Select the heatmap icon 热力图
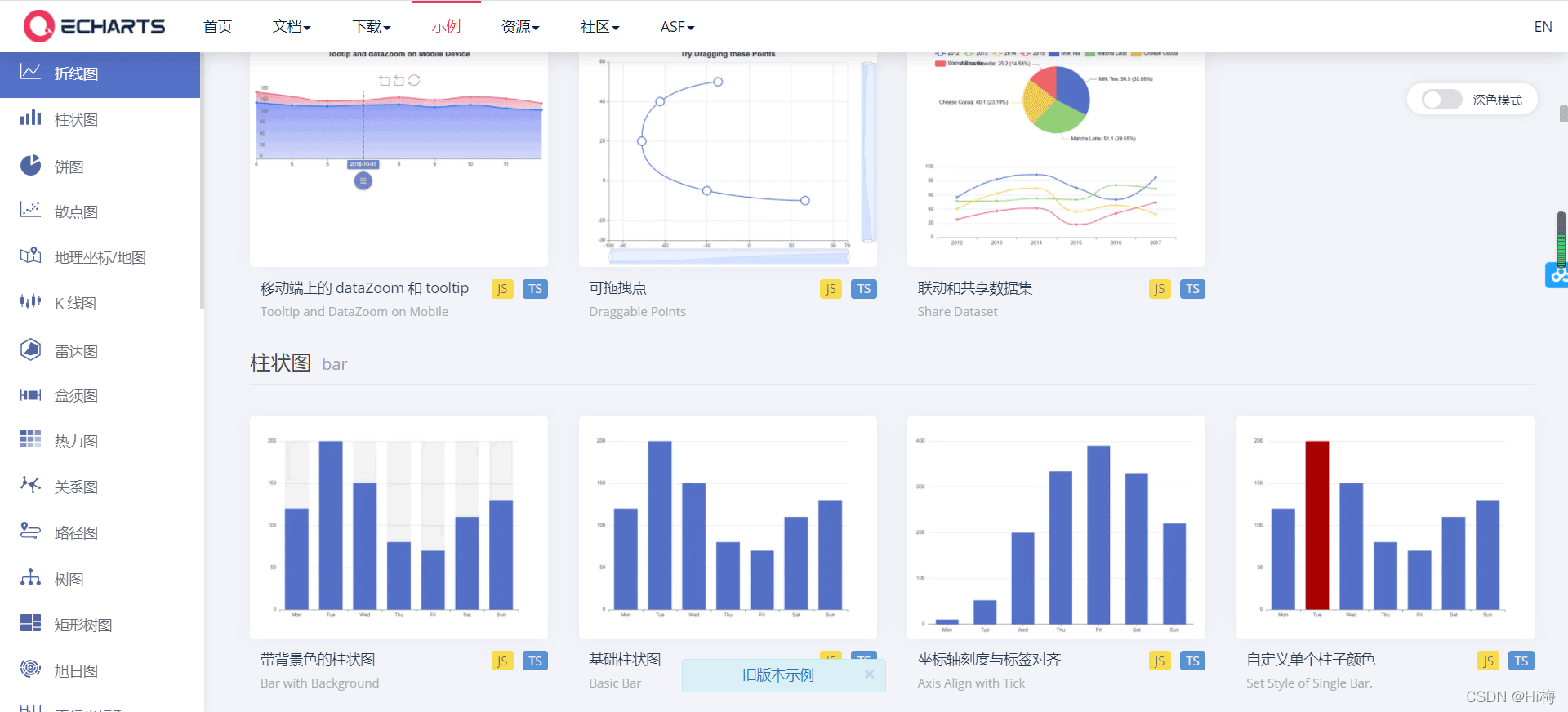Image resolution: width=1568 pixels, height=712 pixels. (31, 440)
